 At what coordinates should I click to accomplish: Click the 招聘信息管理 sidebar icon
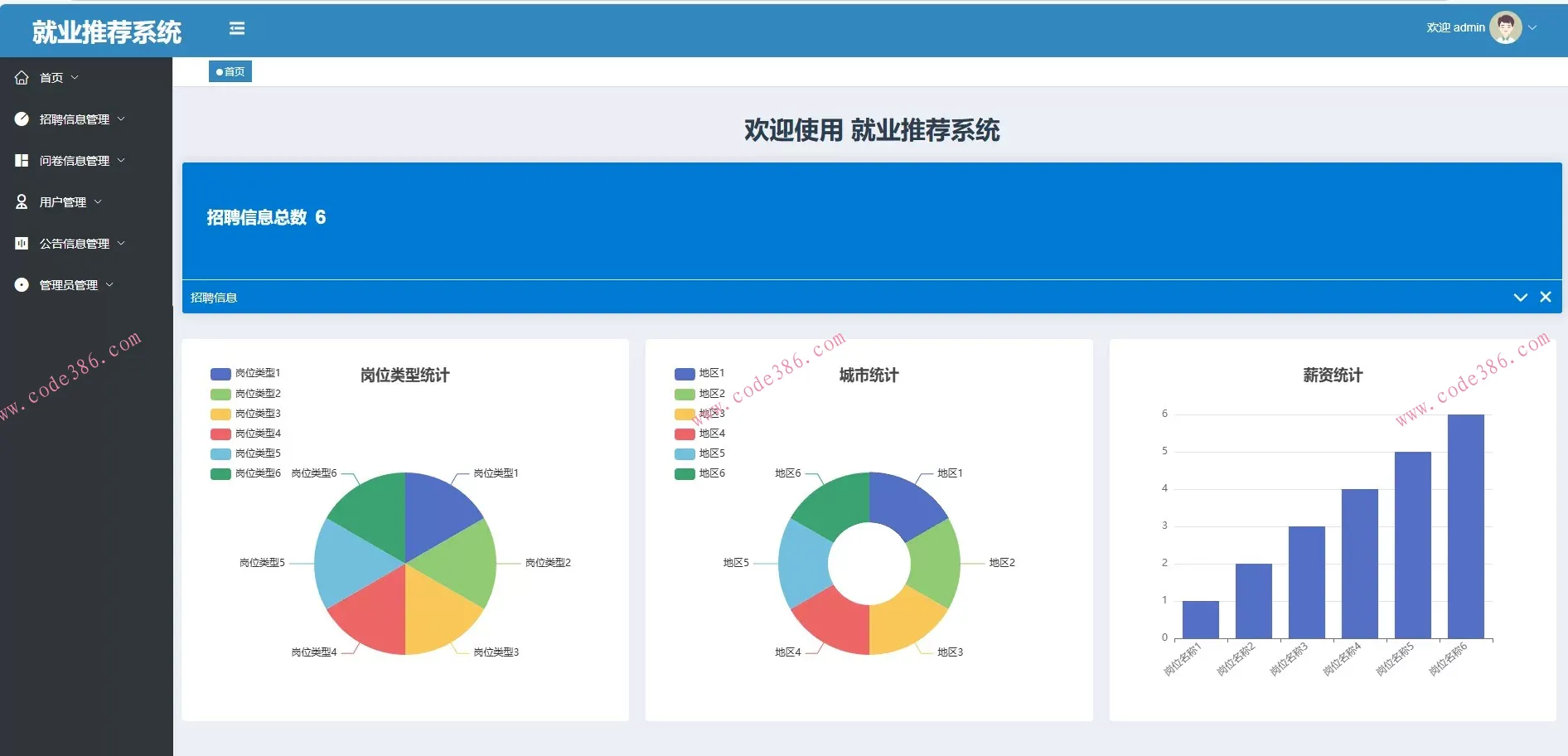(x=22, y=119)
